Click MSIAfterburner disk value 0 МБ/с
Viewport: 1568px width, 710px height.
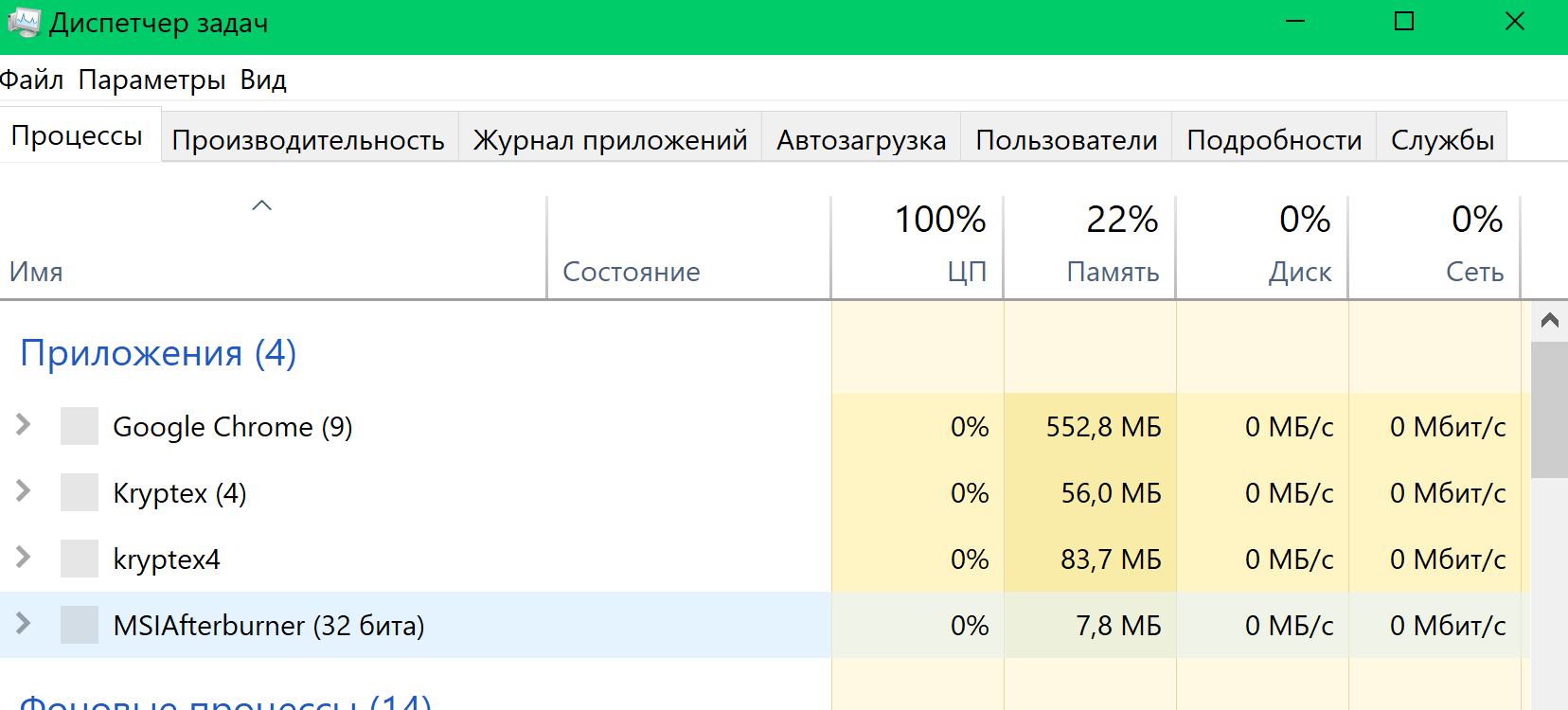point(1289,626)
